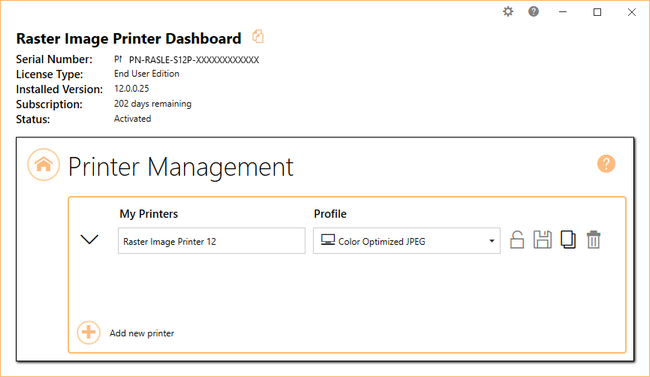The height and width of the screenshot is (377, 650).
Task: Click the Raster Image Printer Dashboard title
Action: [x=129, y=39]
